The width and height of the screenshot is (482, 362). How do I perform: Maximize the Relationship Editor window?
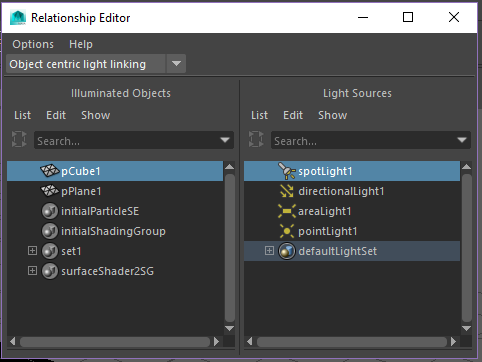coord(408,17)
